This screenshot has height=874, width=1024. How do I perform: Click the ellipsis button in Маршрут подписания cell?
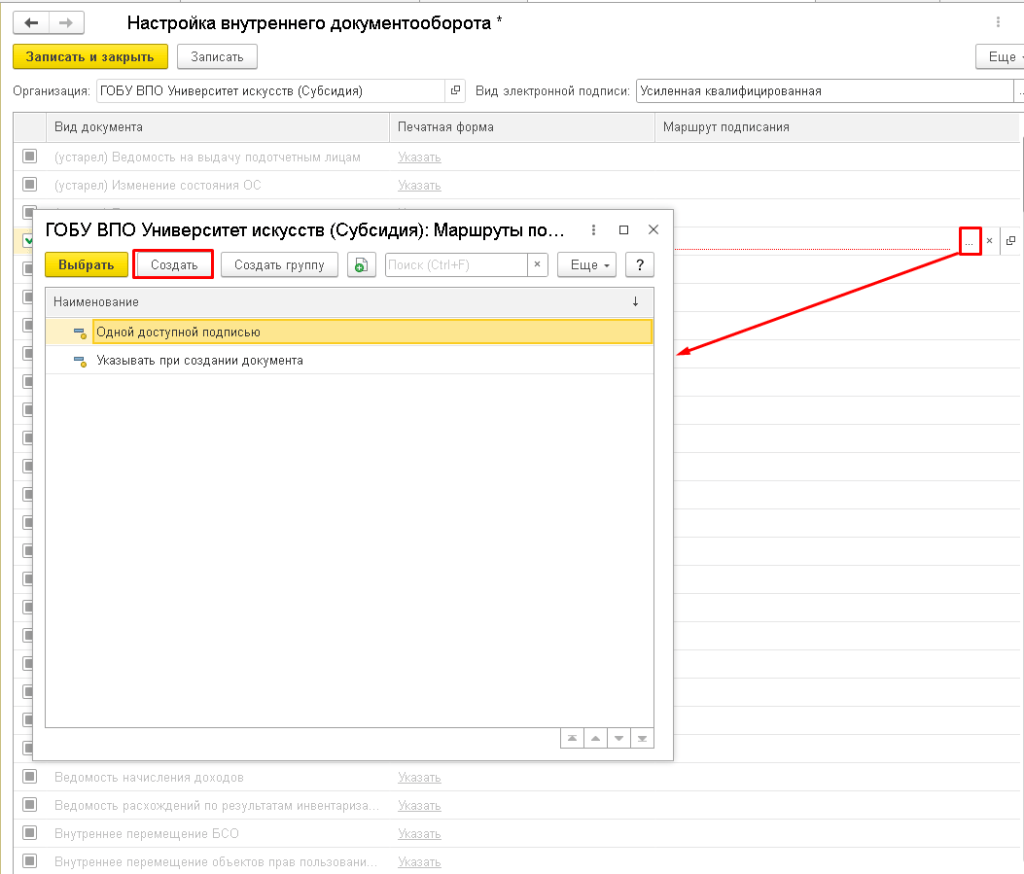pyautogui.click(x=968, y=241)
